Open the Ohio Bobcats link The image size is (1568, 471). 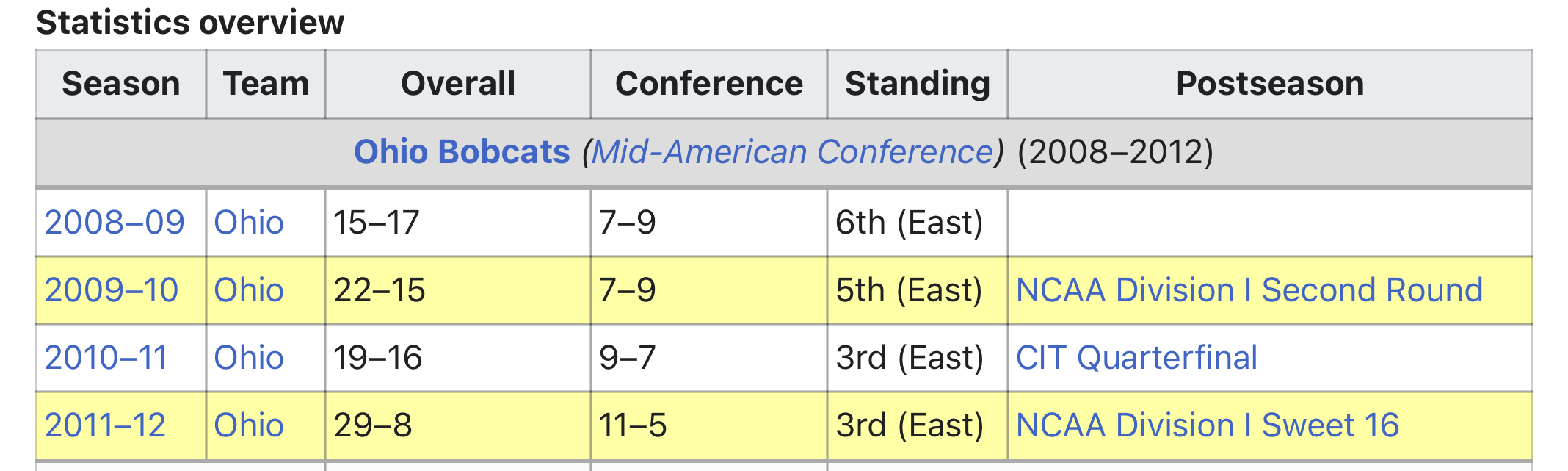click(x=462, y=152)
